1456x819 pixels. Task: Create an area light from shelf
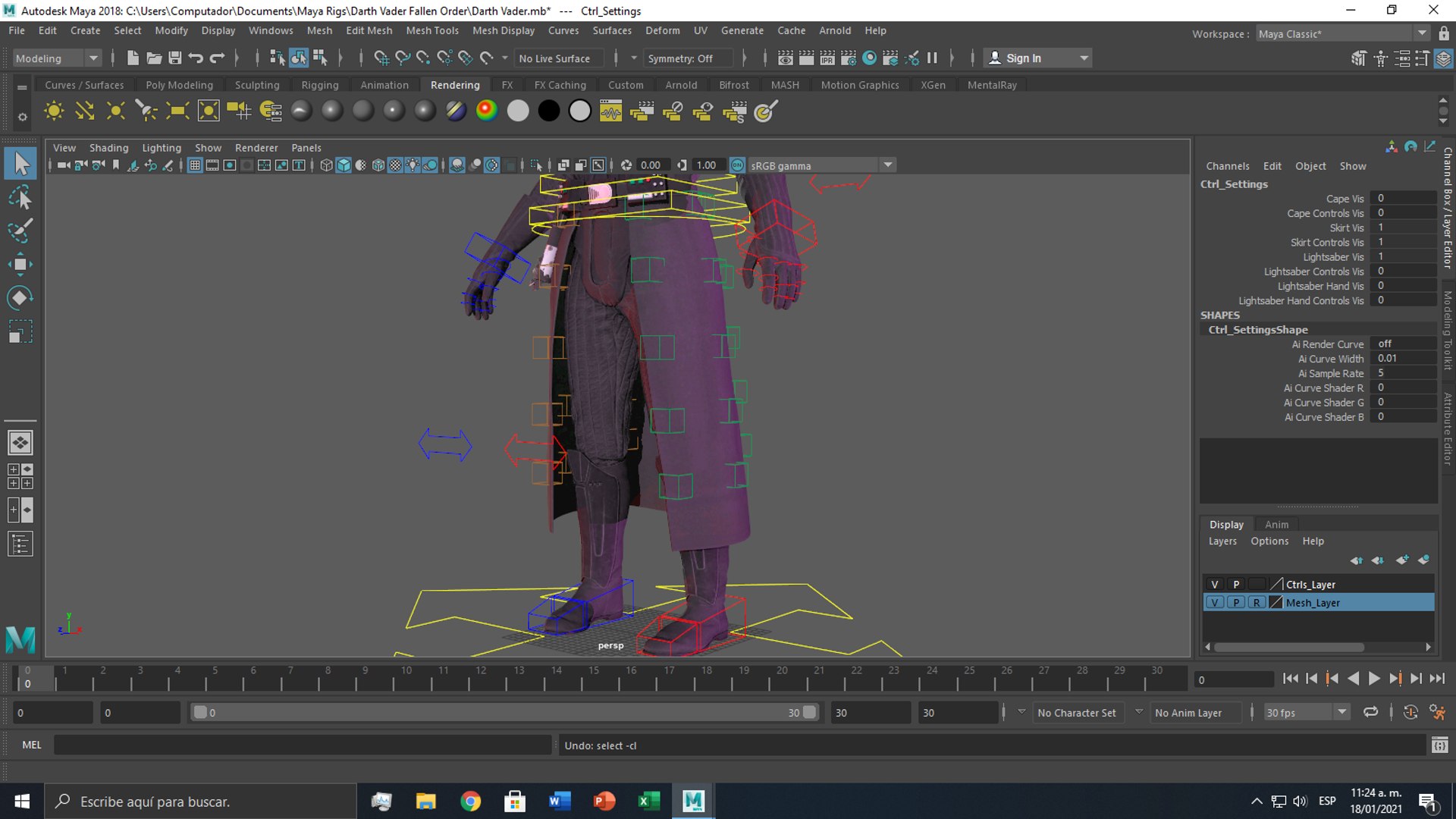[x=177, y=111]
